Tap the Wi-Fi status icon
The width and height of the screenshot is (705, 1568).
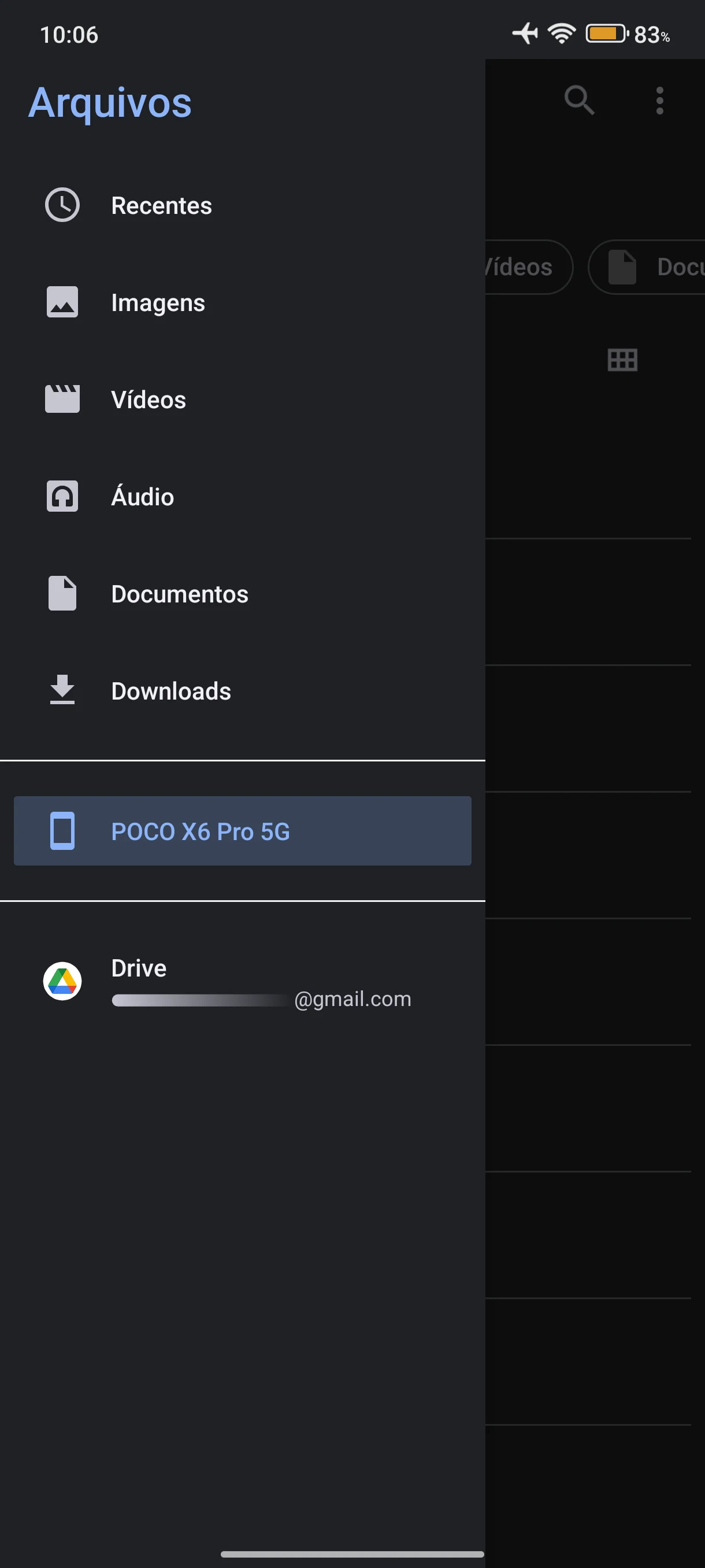(x=562, y=34)
